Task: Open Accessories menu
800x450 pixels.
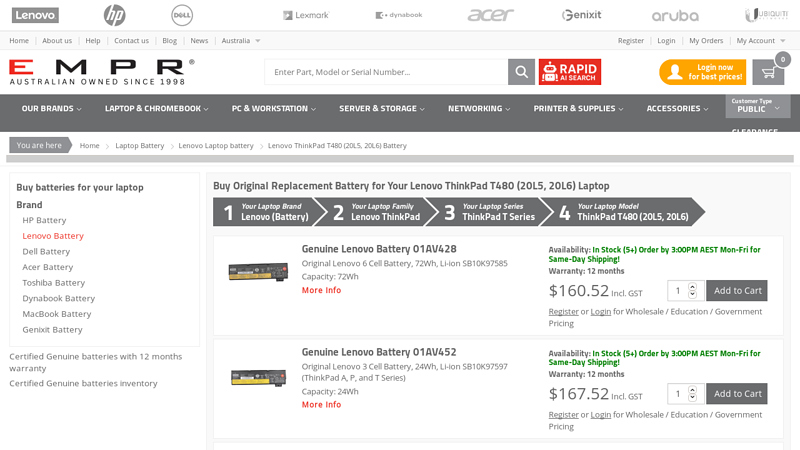Action: 678,109
